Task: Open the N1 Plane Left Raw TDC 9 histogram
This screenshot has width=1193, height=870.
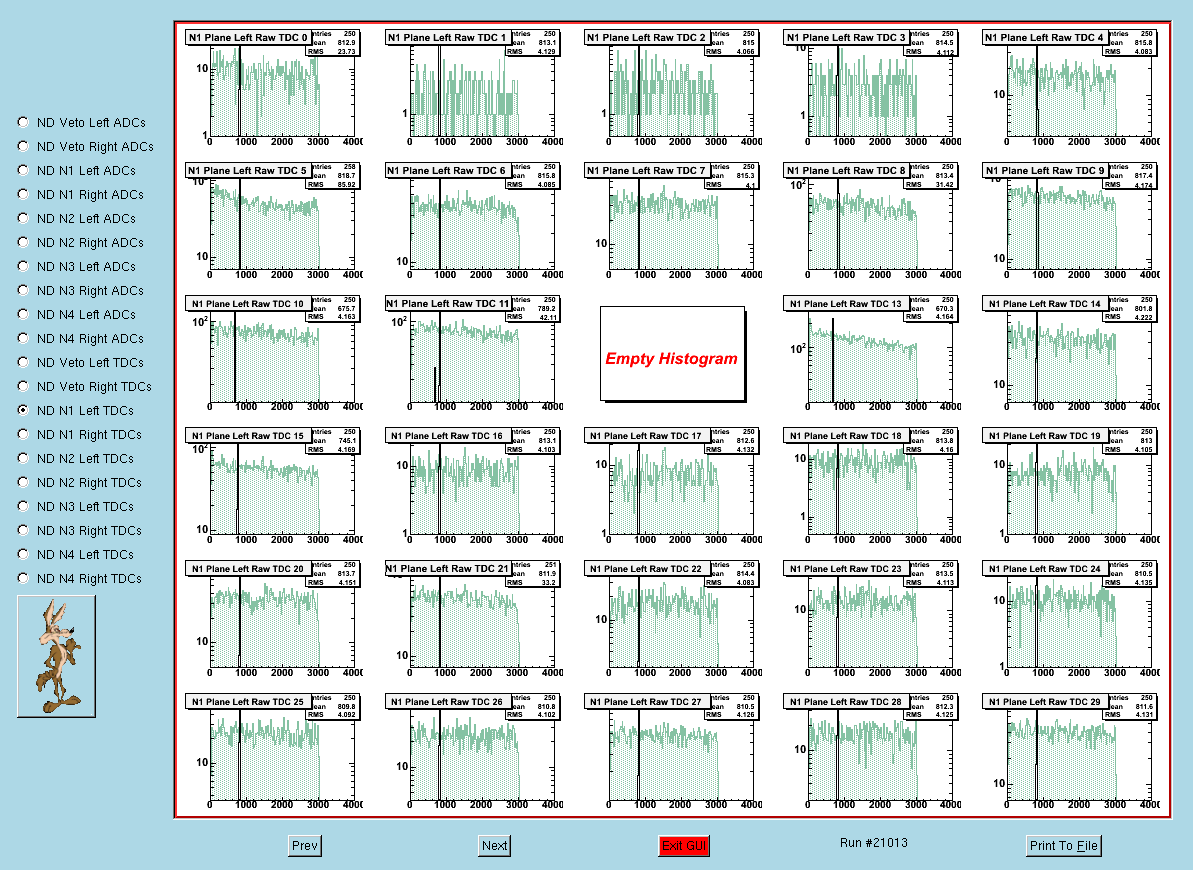Action: [1071, 221]
